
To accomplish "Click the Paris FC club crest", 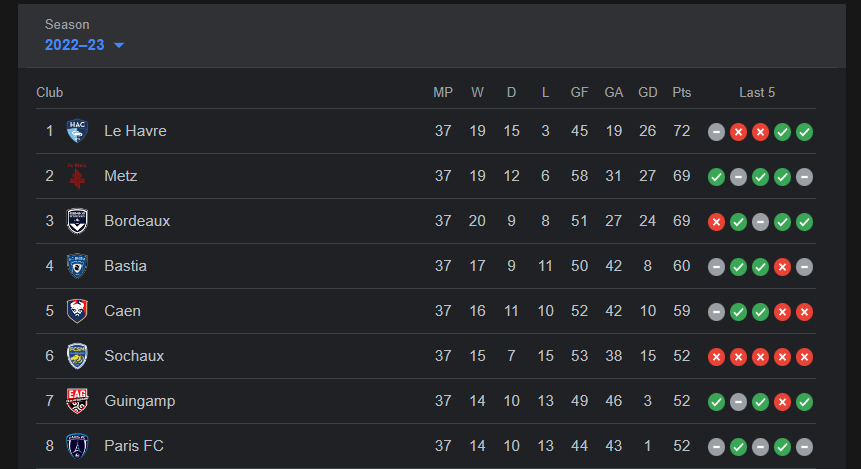I will click(x=77, y=446).
